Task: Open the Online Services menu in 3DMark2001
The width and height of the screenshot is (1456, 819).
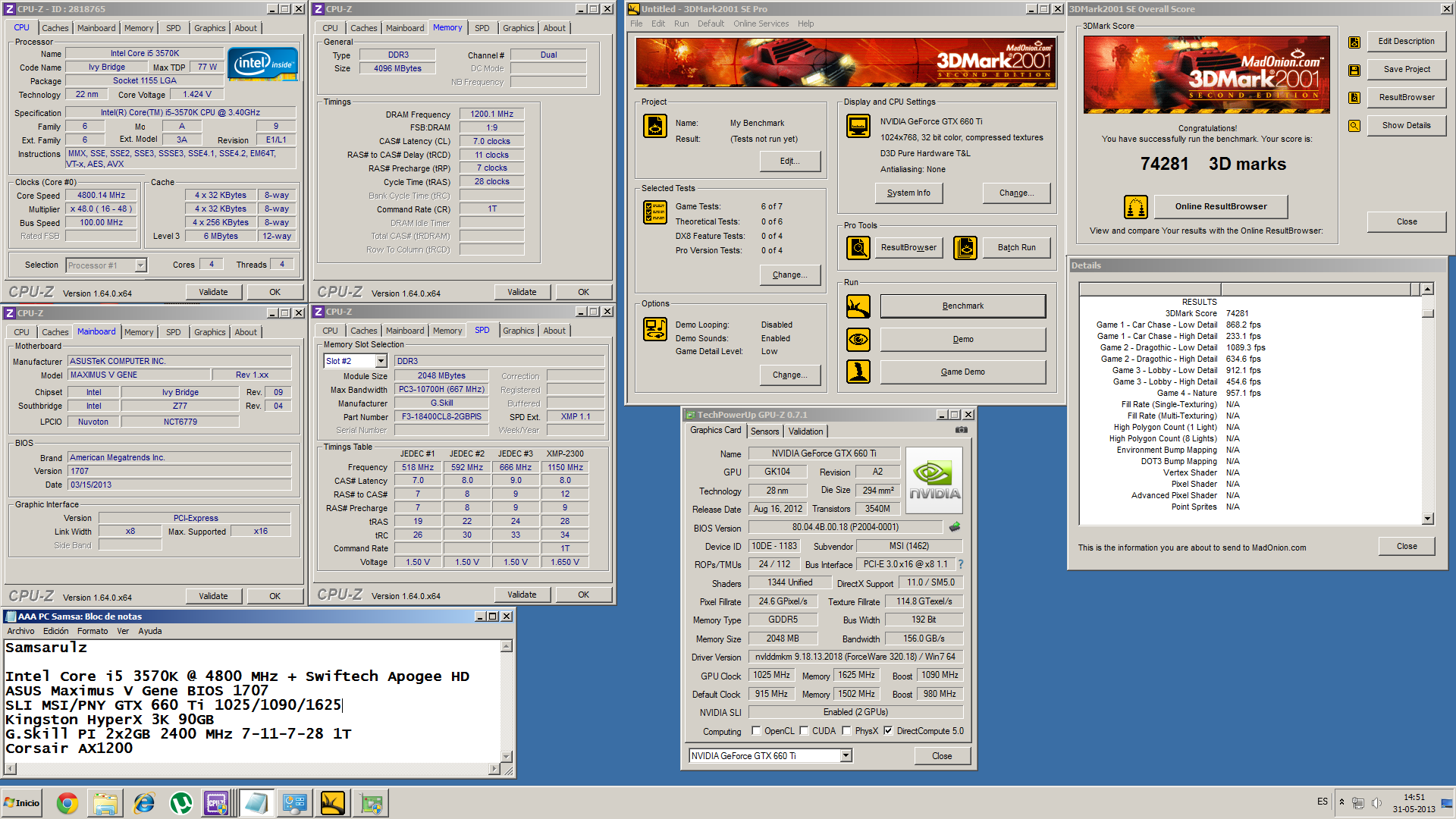Action: click(x=761, y=24)
